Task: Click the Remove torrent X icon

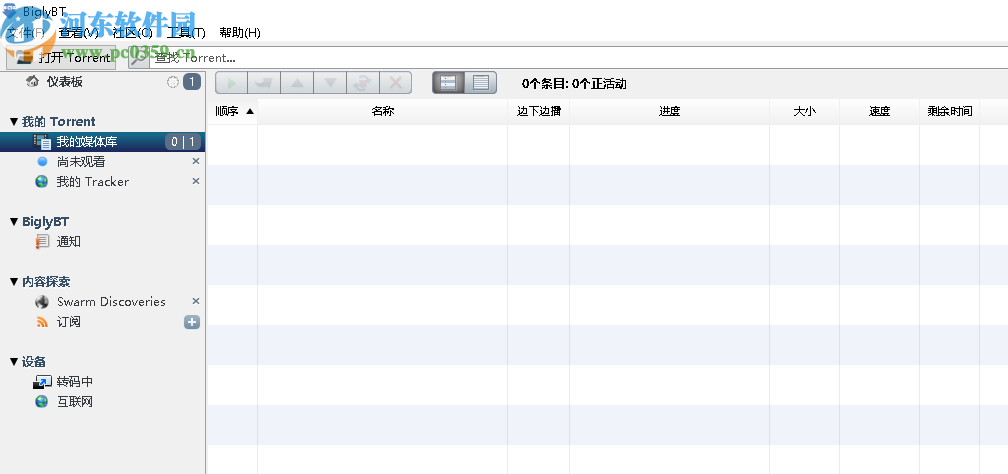Action: pyautogui.click(x=396, y=83)
